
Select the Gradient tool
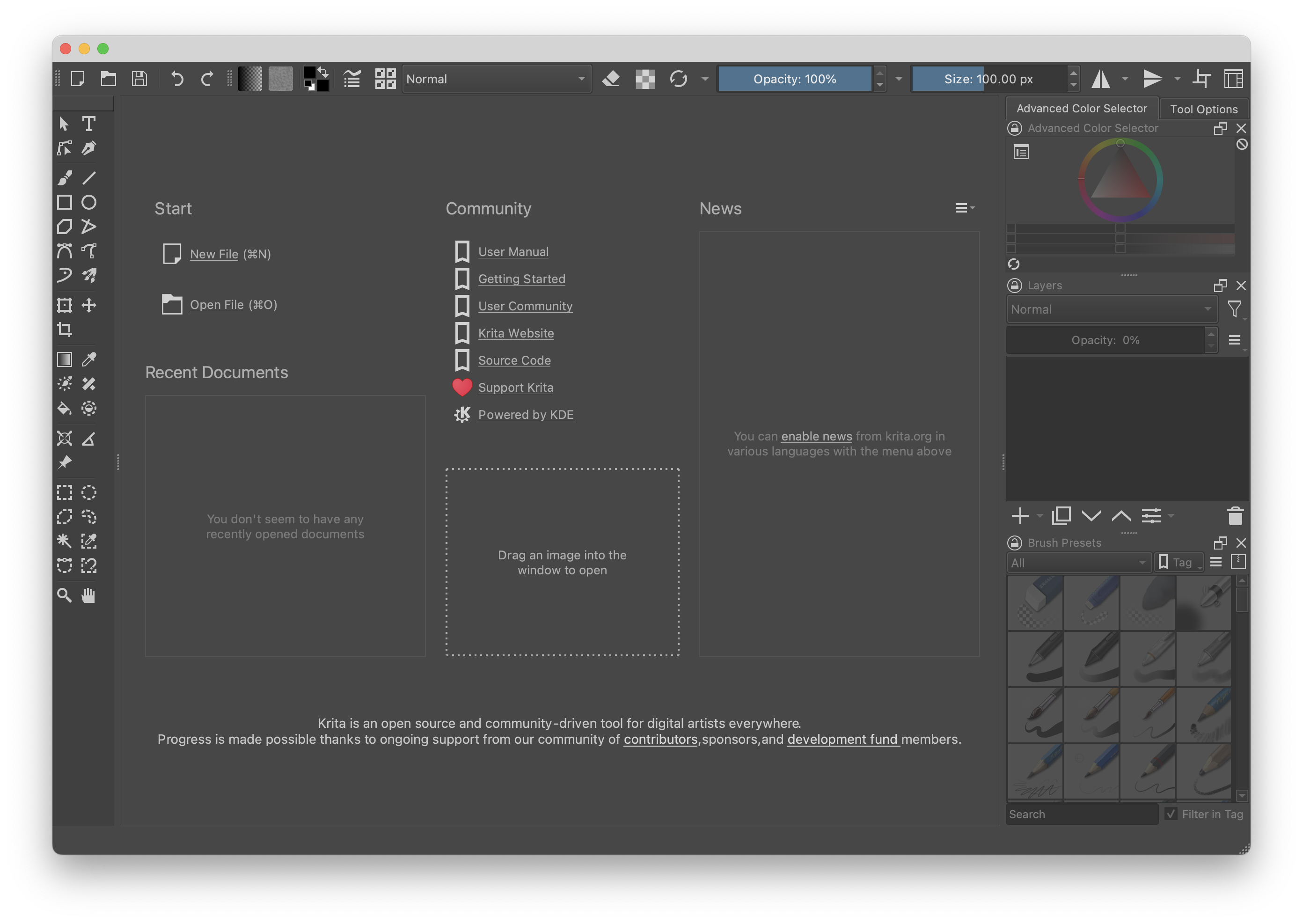tap(64, 359)
